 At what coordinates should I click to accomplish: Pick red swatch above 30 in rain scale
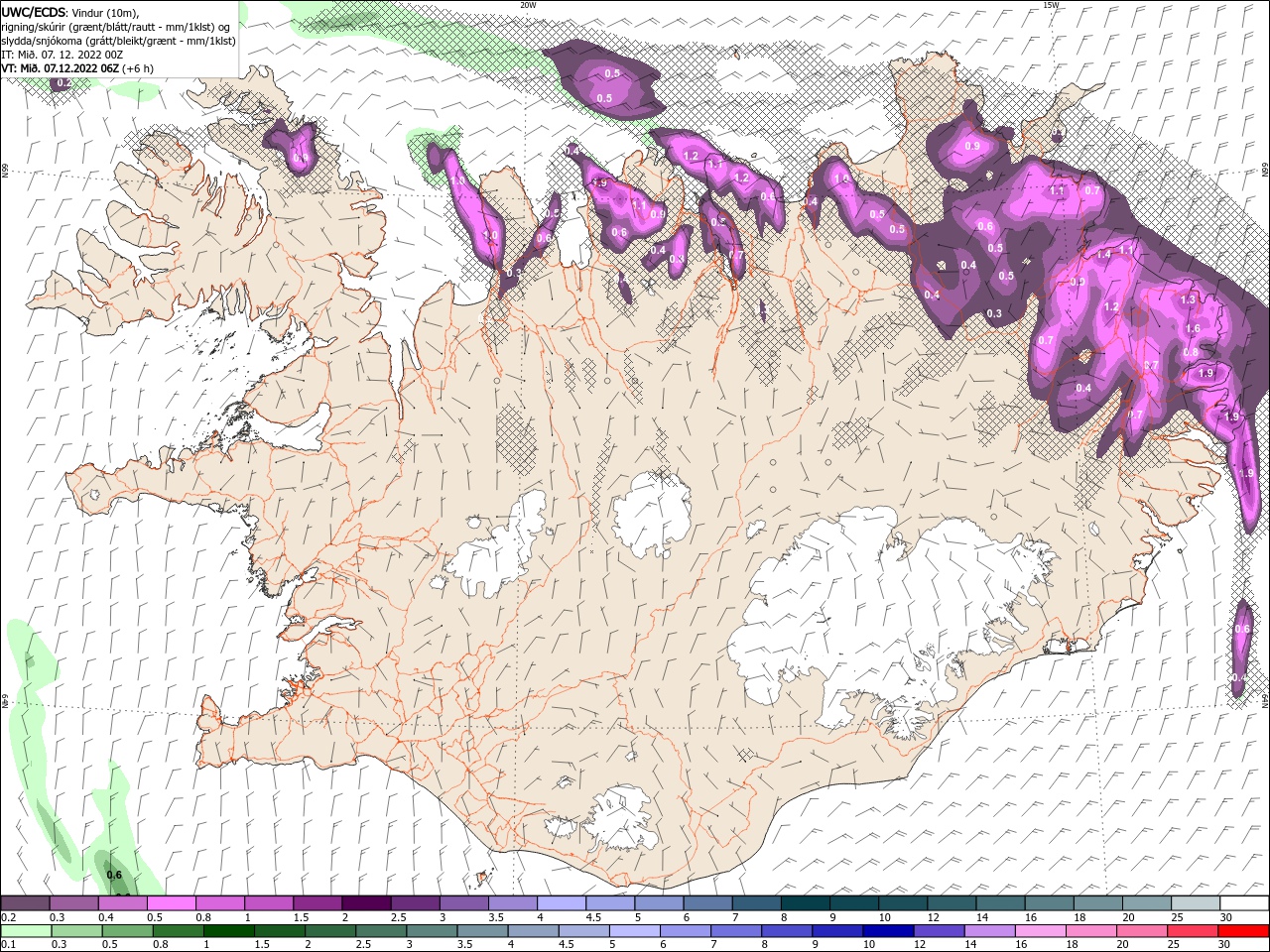(1244, 931)
